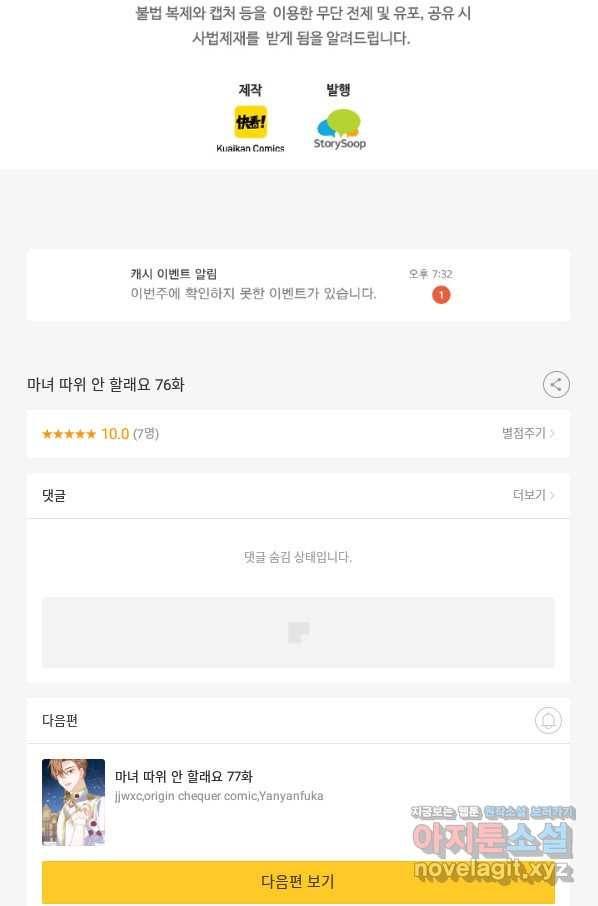Open the 캐시 이벤트 알림 notification card
The height and width of the screenshot is (906, 598).
pos(298,285)
